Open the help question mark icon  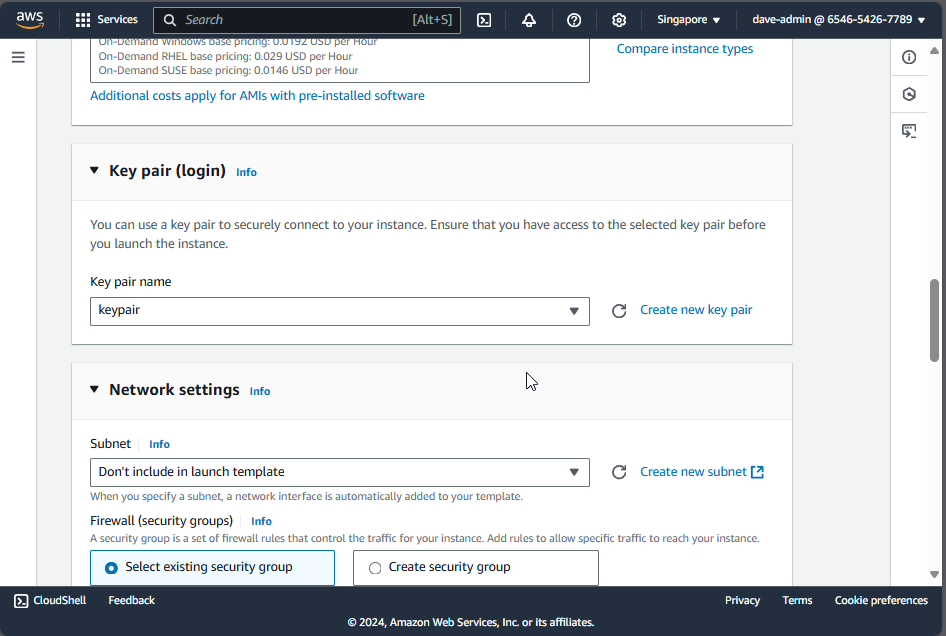click(574, 20)
